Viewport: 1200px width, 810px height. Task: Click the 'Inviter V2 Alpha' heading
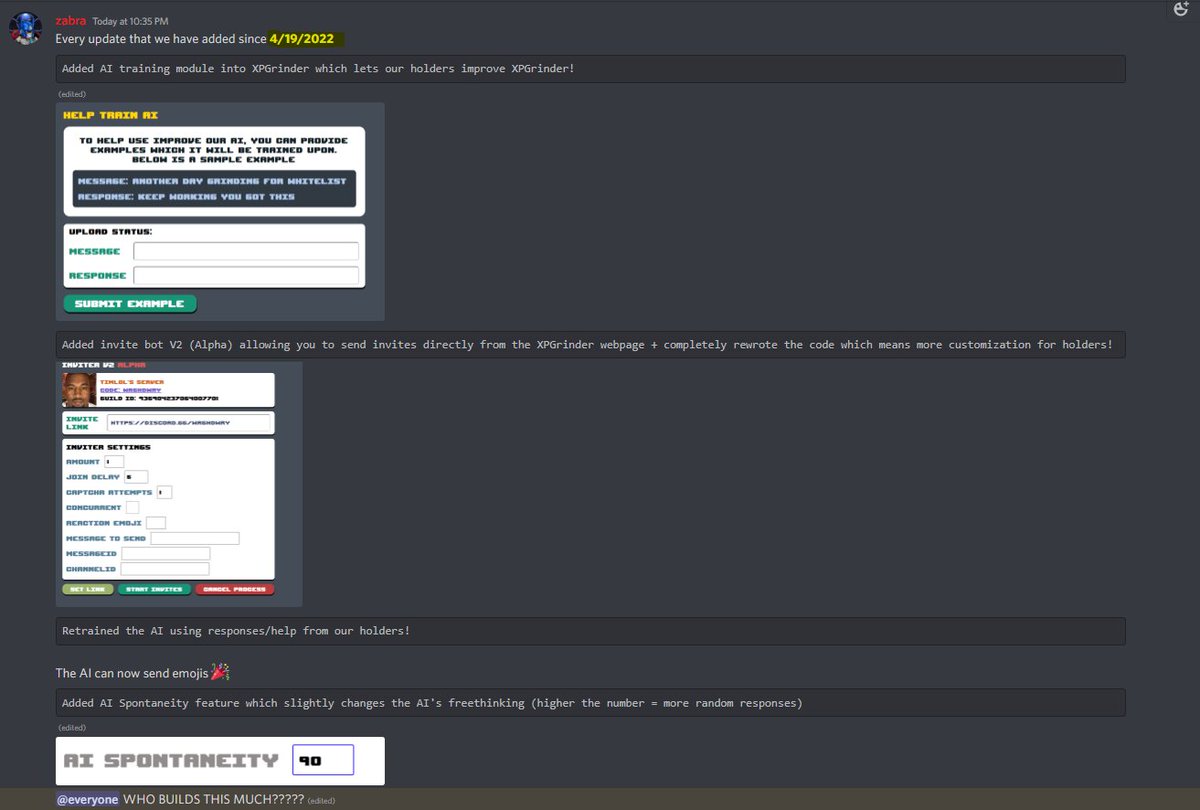[103, 365]
